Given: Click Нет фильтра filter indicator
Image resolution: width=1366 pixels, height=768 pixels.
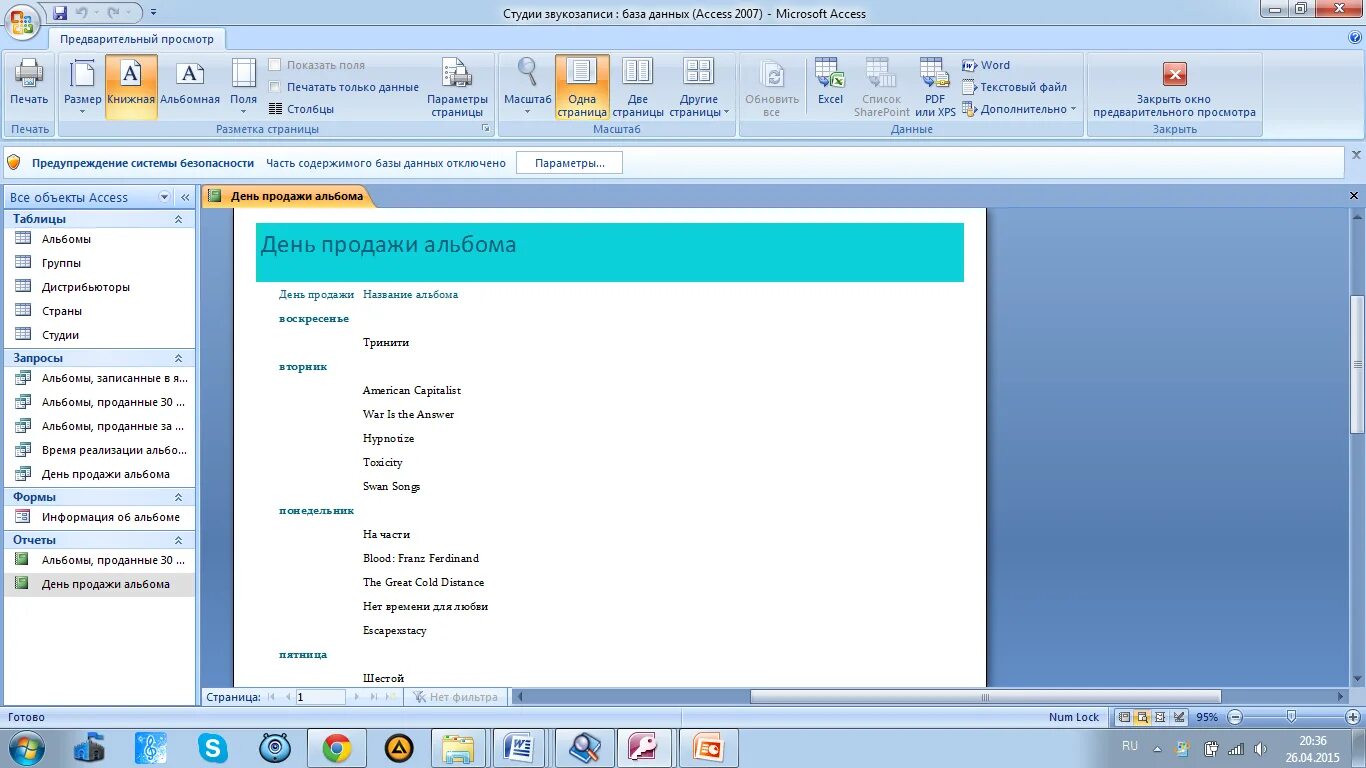Looking at the screenshot, I should pos(455,697).
